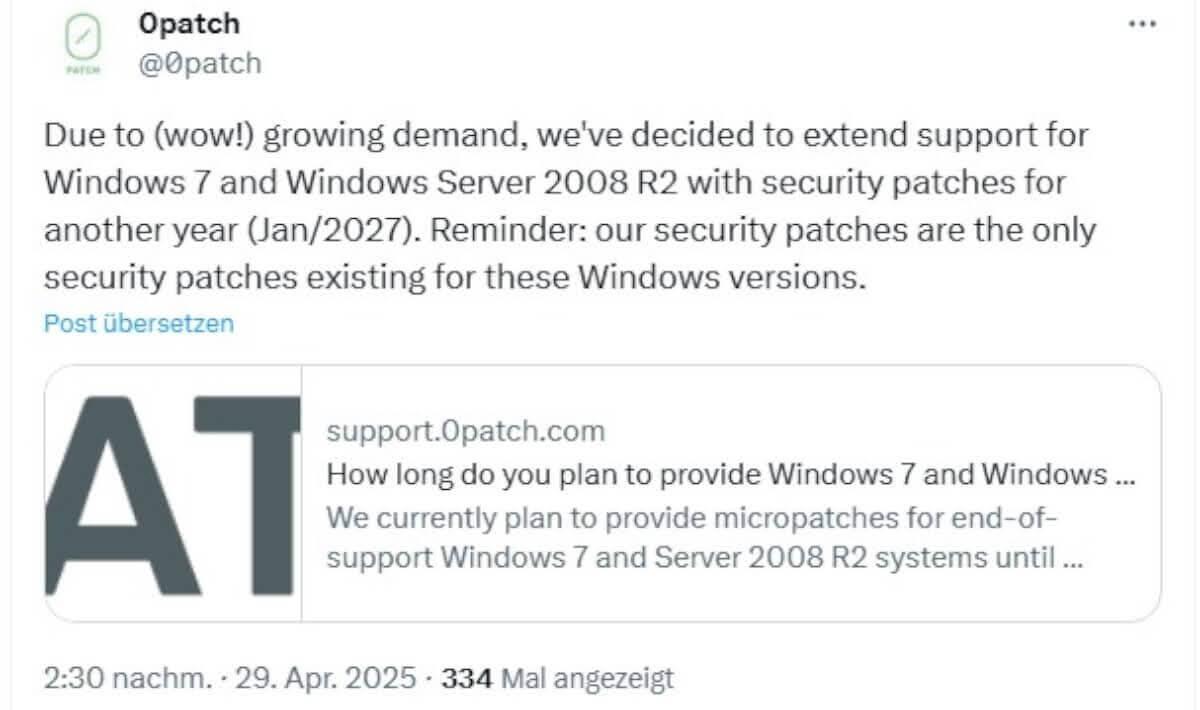Click the card description about micropatches
Image resolution: width=1200 pixels, height=710 pixels.
click(x=705, y=538)
